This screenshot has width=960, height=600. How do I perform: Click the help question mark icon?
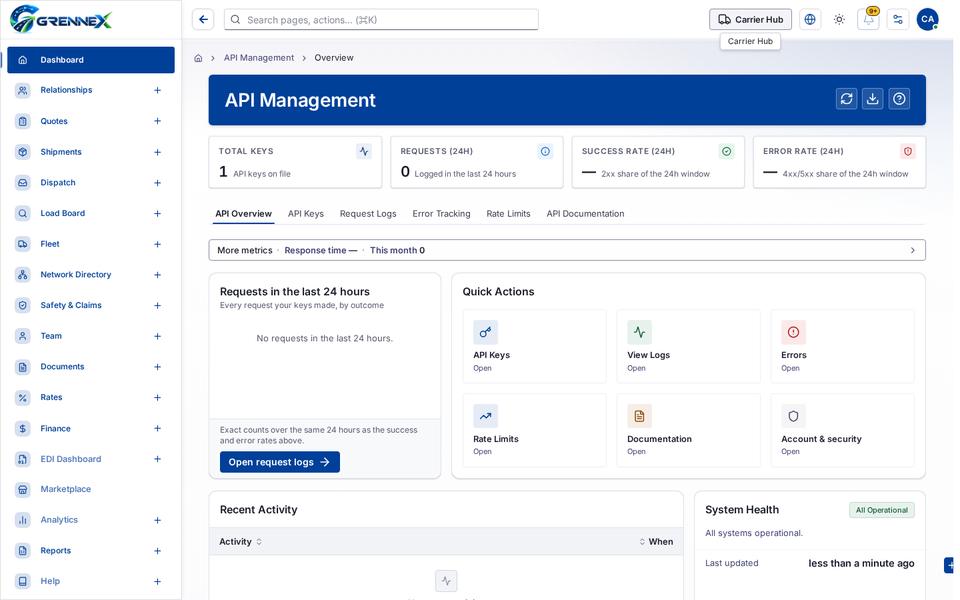pos(899,99)
